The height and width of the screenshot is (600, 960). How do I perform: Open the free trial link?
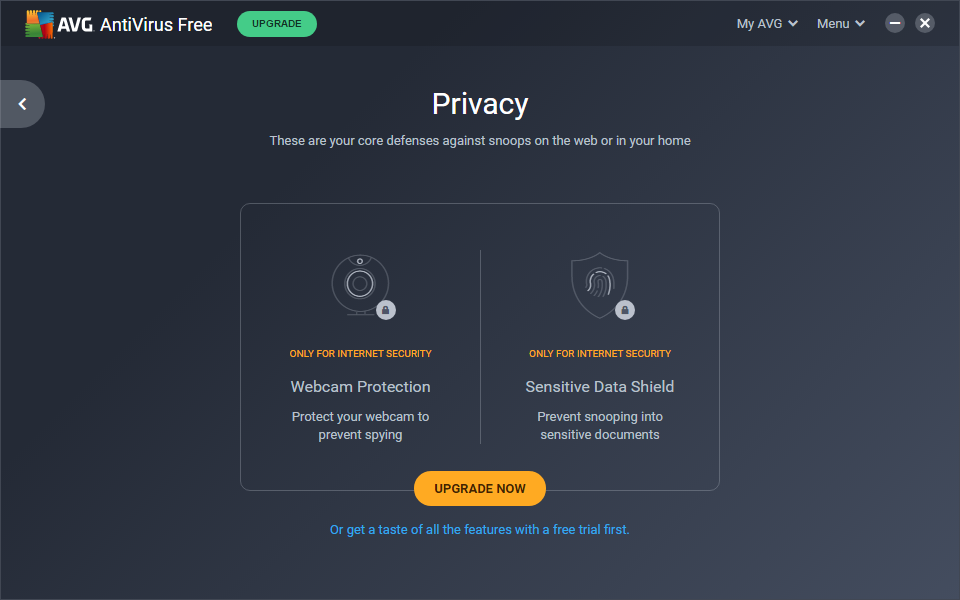(x=480, y=530)
